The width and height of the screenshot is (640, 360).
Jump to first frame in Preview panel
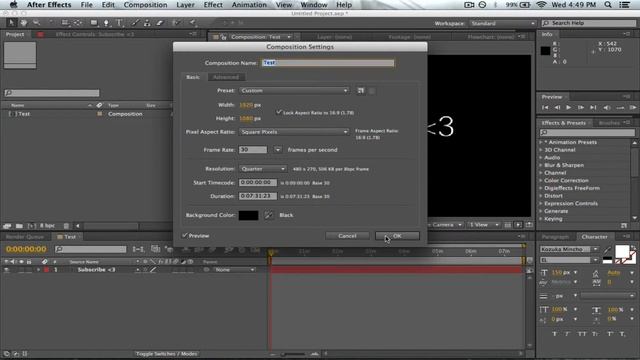(x=545, y=108)
